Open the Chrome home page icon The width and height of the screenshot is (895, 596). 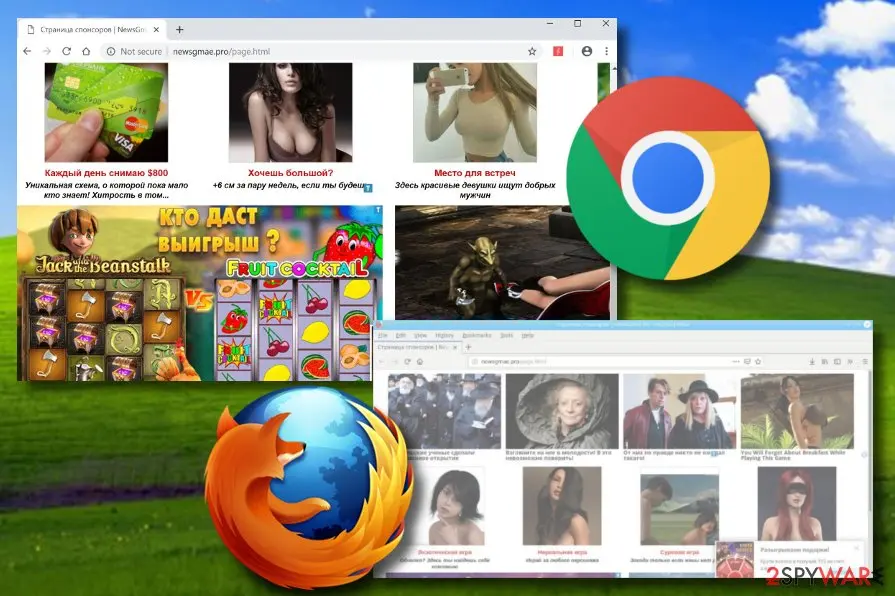(86, 51)
